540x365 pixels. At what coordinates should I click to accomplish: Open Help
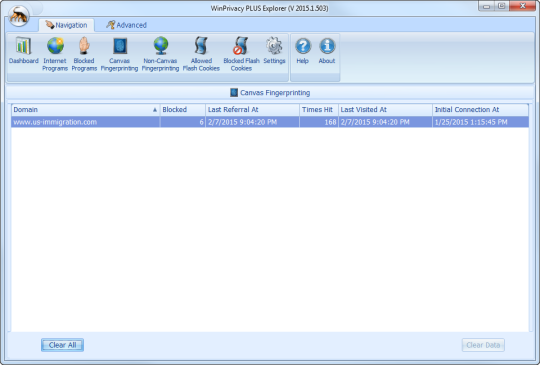tap(303, 51)
